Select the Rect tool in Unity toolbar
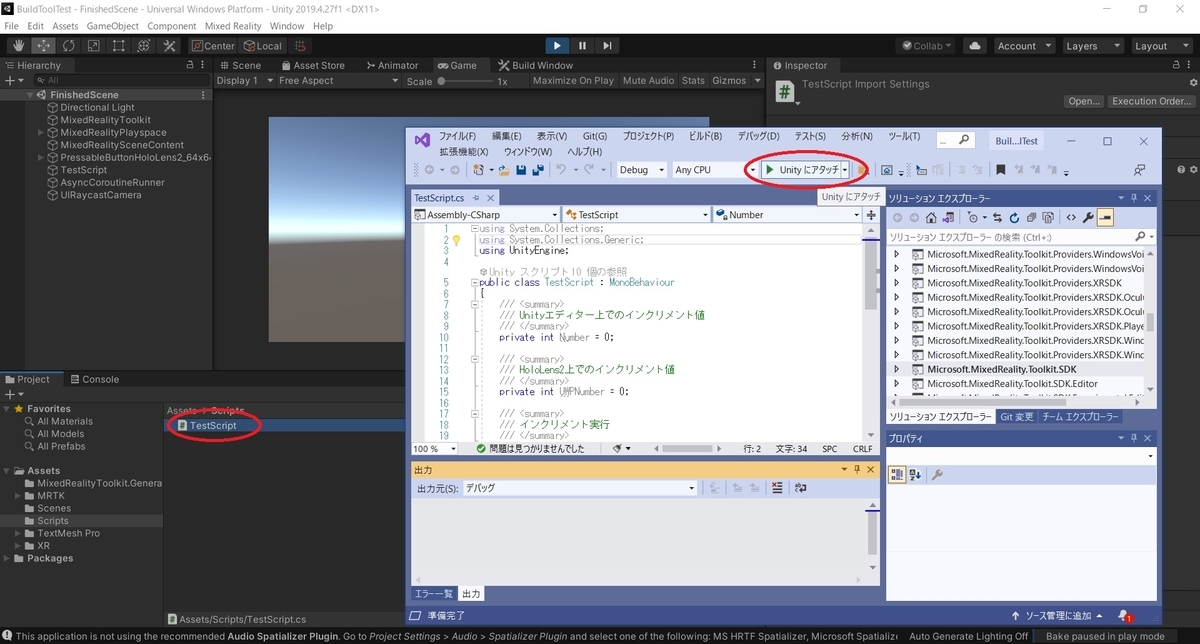 pos(119,46)
